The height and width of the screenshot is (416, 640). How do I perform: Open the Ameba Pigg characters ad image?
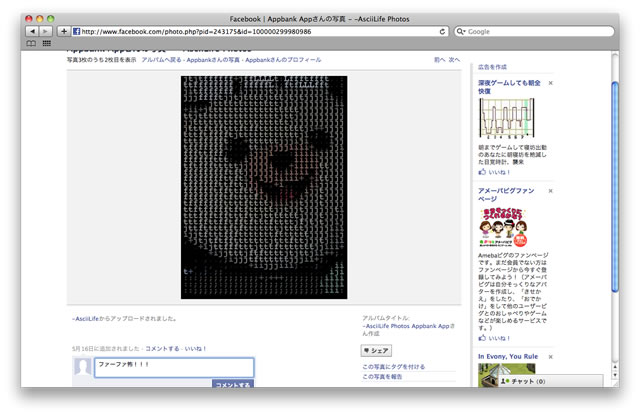coord(503,227)
